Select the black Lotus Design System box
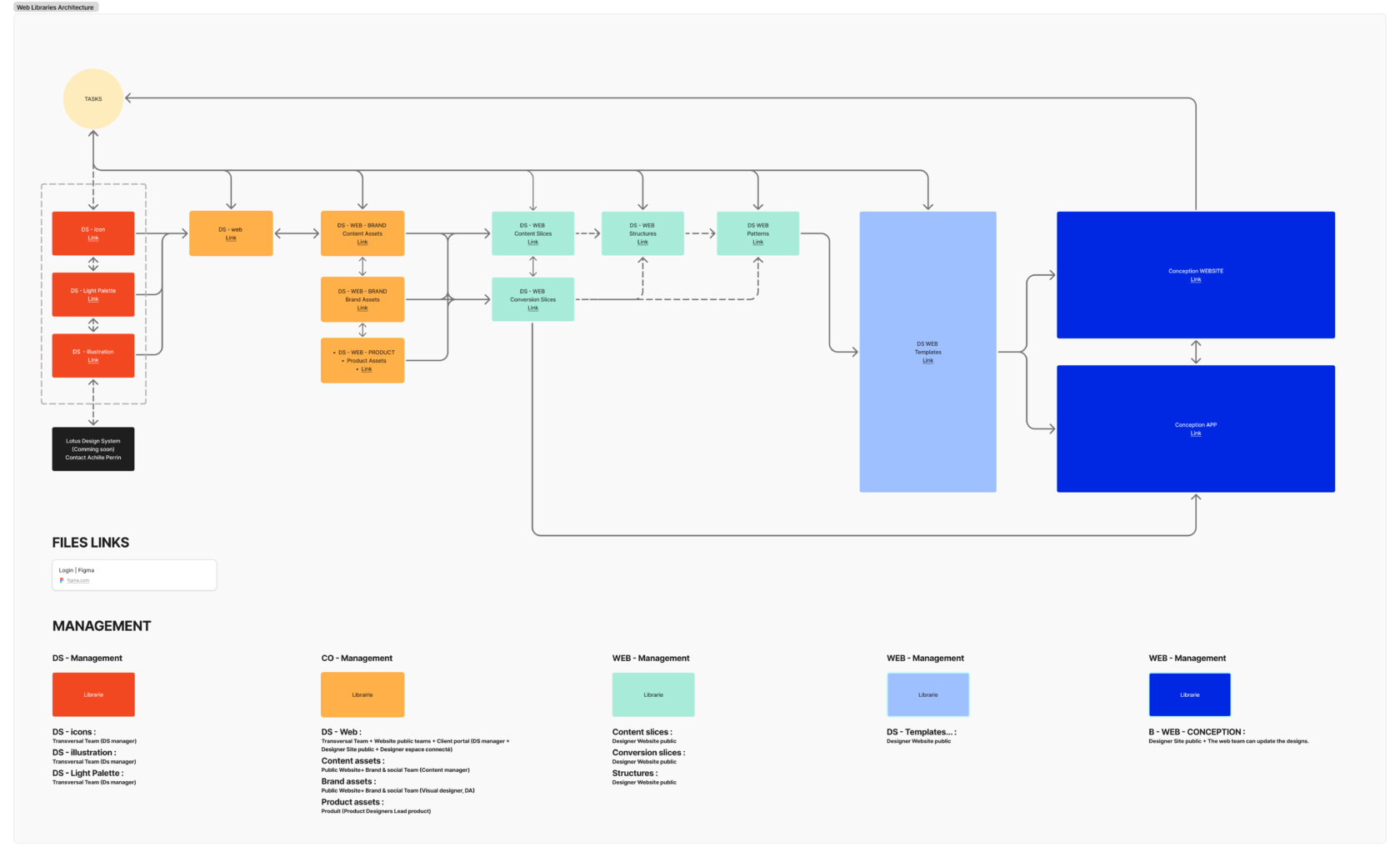The image size is (1400, 857). click(93, 449)
